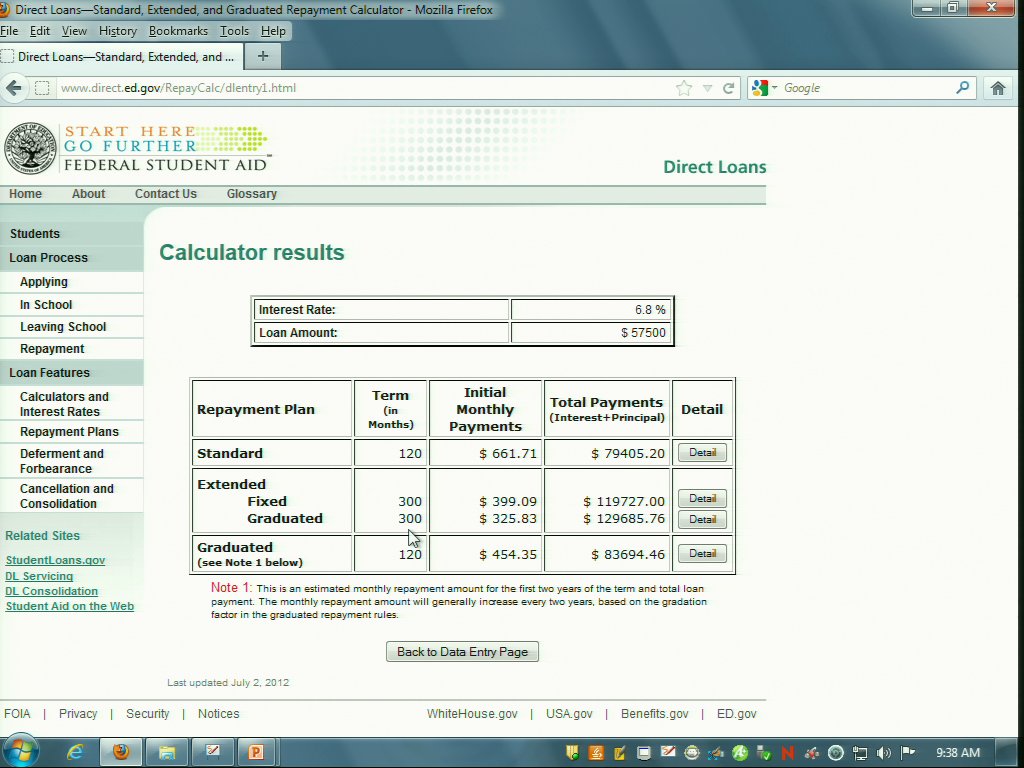
Task: Expand the URL history dropdown arrow
Action: click(x=708, y=88)
